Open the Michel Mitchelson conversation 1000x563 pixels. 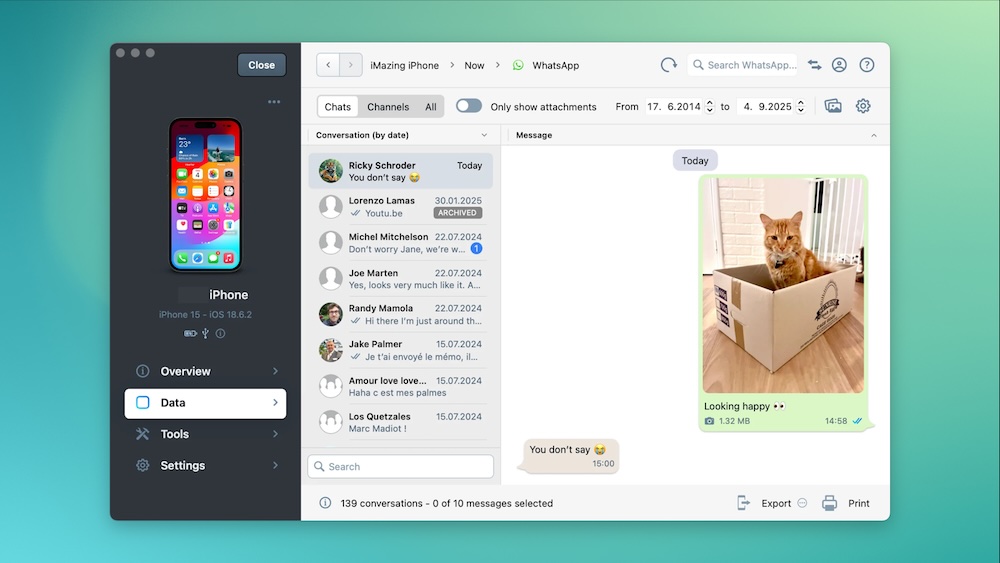(401, 242)
